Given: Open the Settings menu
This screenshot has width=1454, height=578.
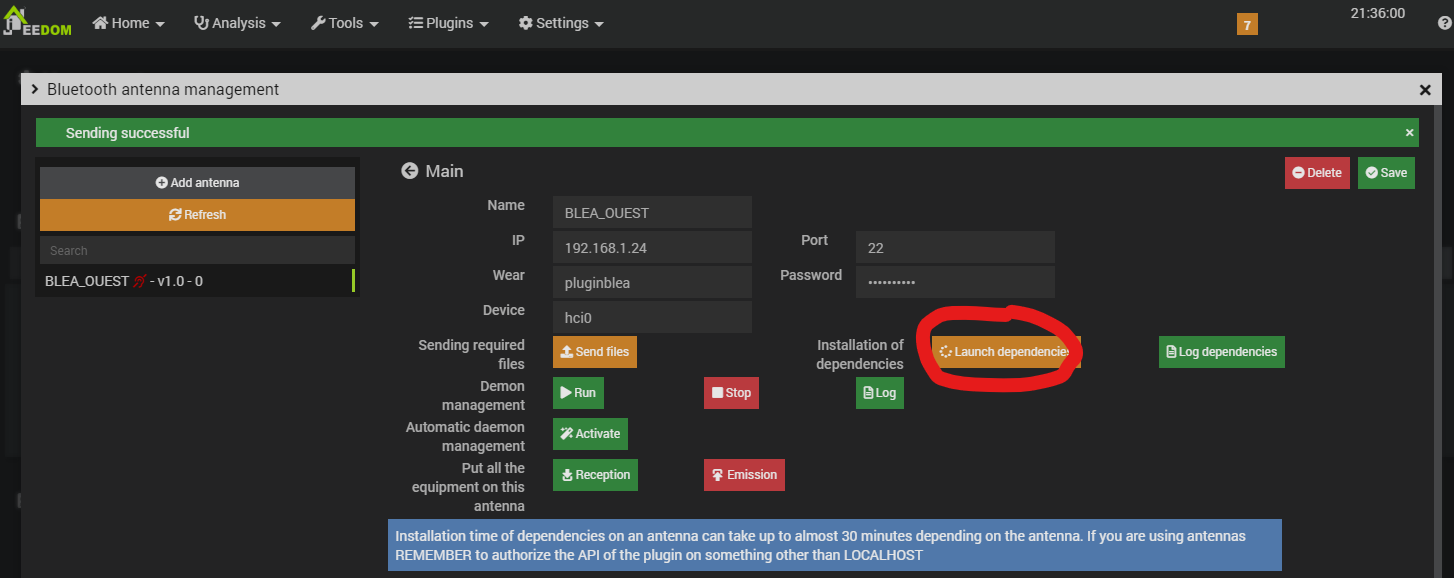Looking at the screenshot, I should [561, 23].
